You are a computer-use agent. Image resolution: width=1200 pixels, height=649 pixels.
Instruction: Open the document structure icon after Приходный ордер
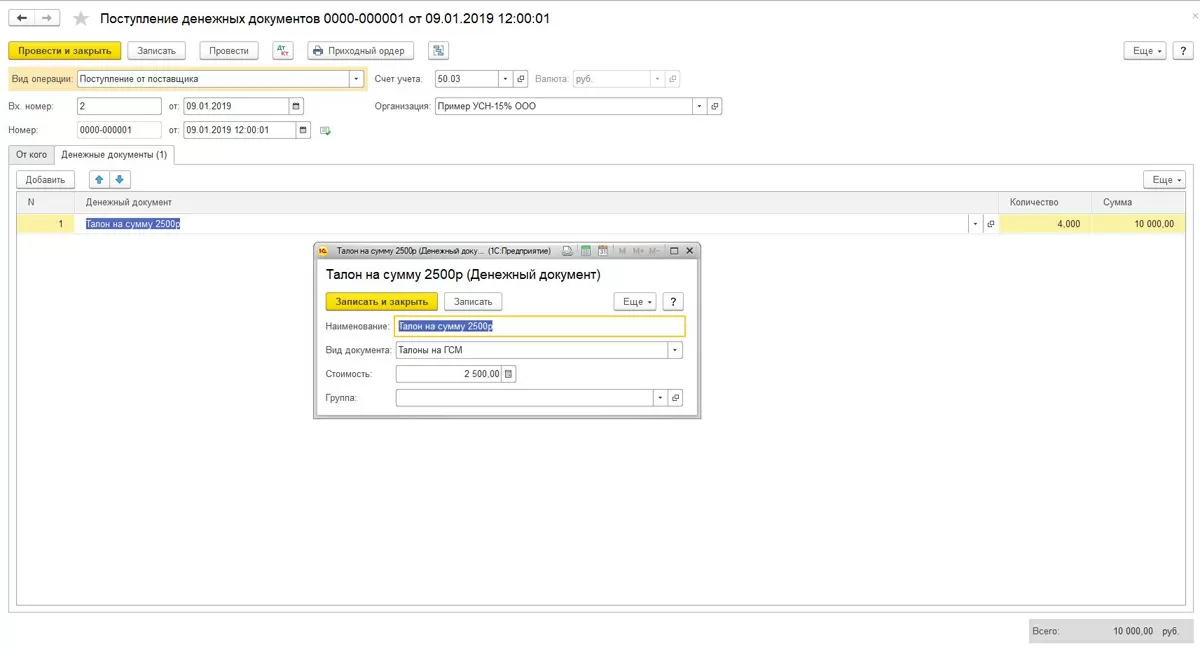click(x=438, y=51)
